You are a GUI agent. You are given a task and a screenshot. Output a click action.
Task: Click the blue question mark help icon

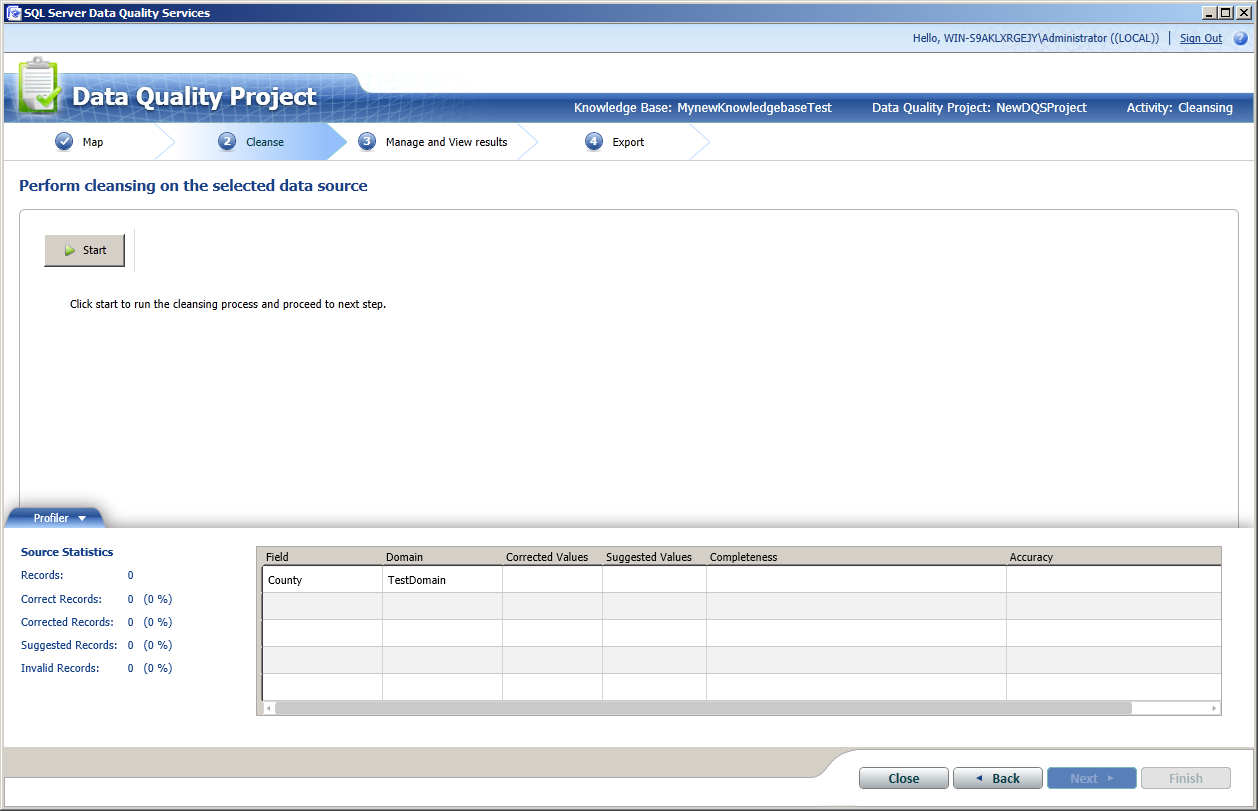1241,37
